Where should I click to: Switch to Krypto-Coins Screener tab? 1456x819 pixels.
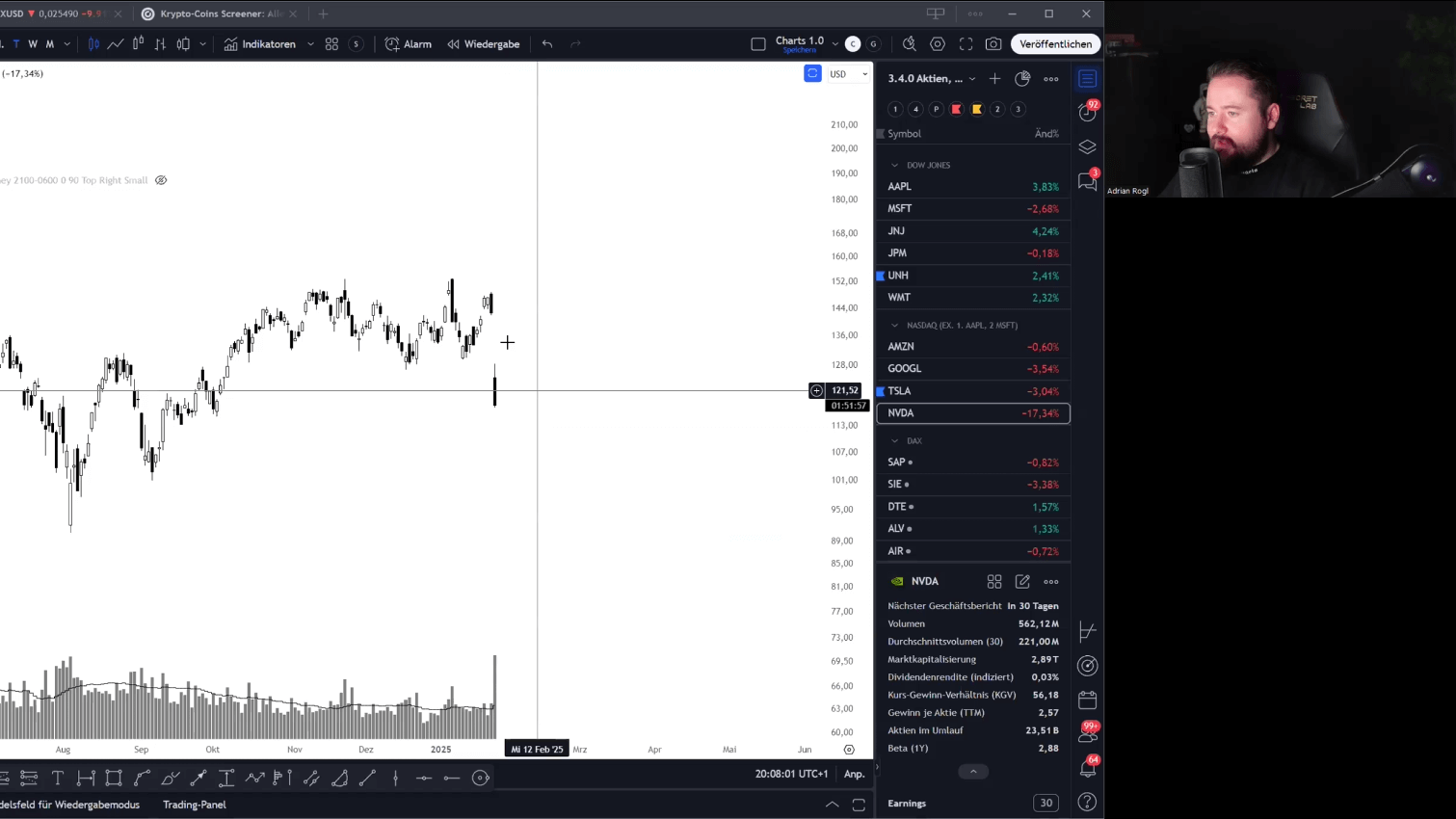click(x=221, y=14)
